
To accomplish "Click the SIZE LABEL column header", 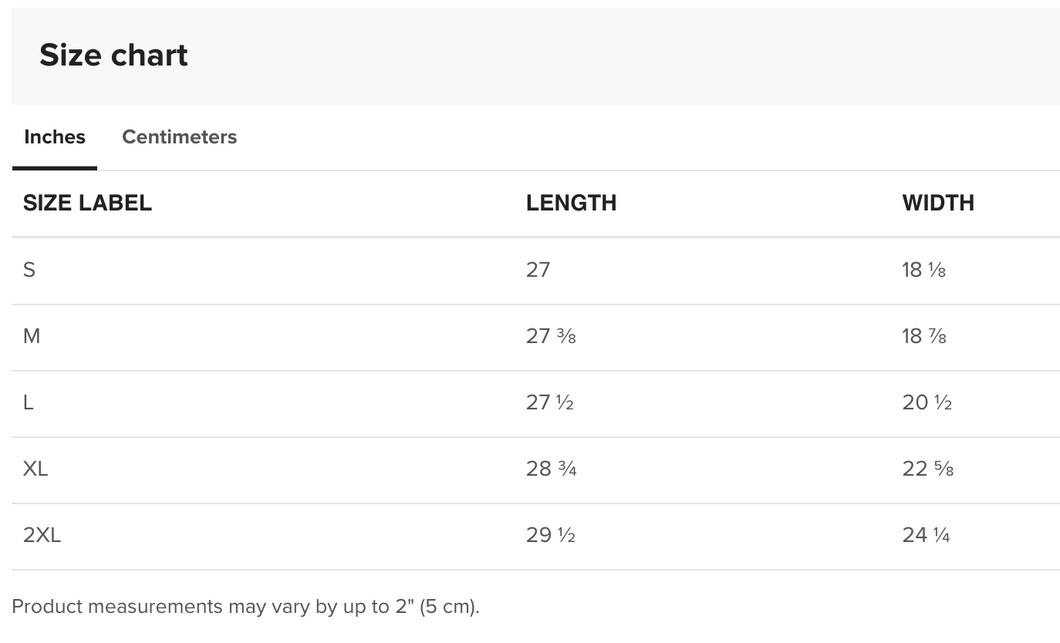I will [x=87, y=203].
